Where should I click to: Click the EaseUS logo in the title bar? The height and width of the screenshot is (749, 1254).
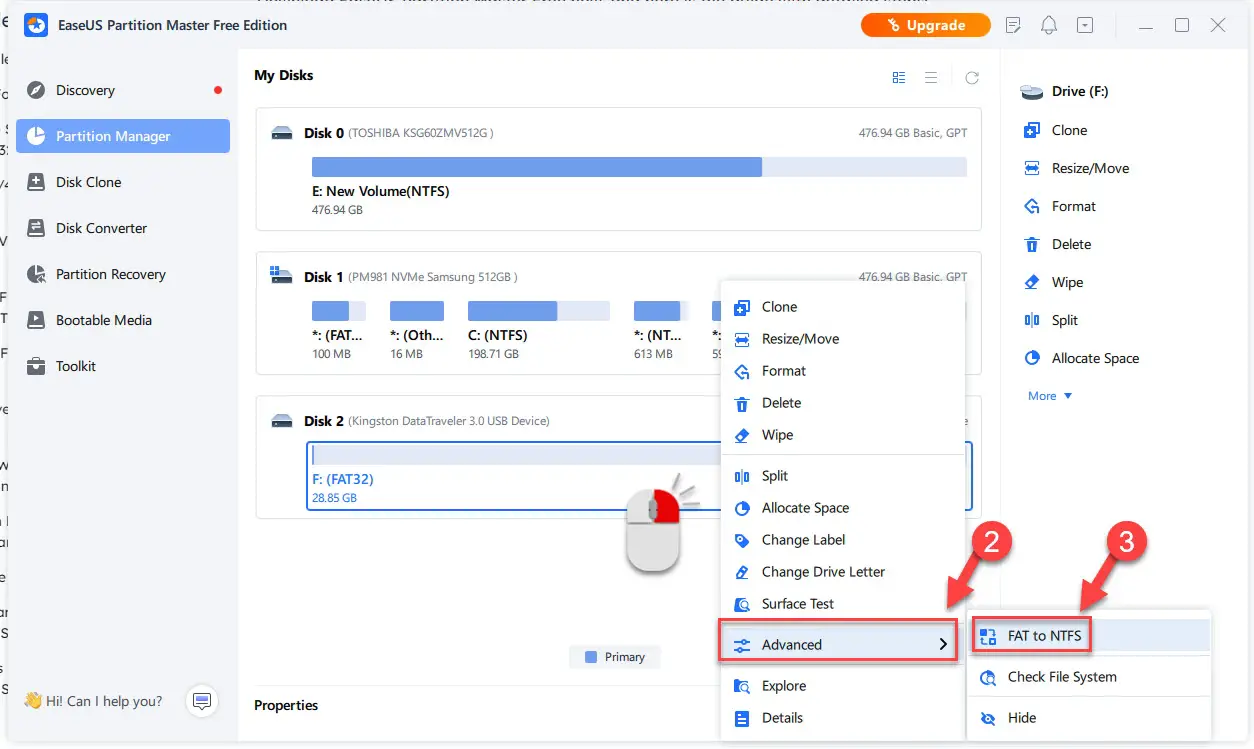(36, 25)
